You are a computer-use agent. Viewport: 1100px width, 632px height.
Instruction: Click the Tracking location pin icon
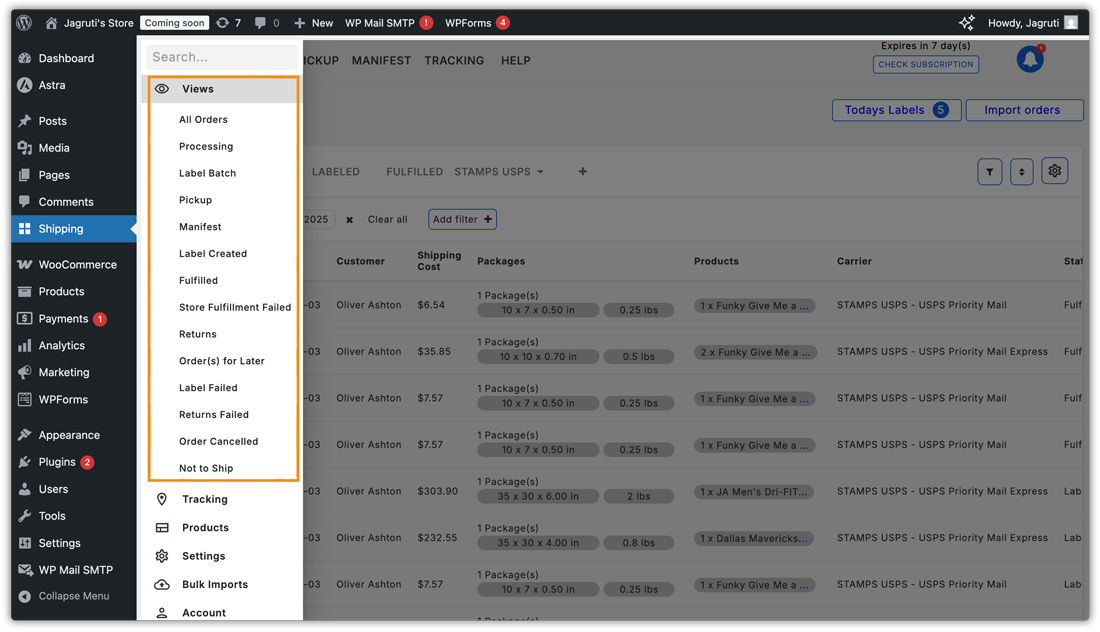[162, 499]
